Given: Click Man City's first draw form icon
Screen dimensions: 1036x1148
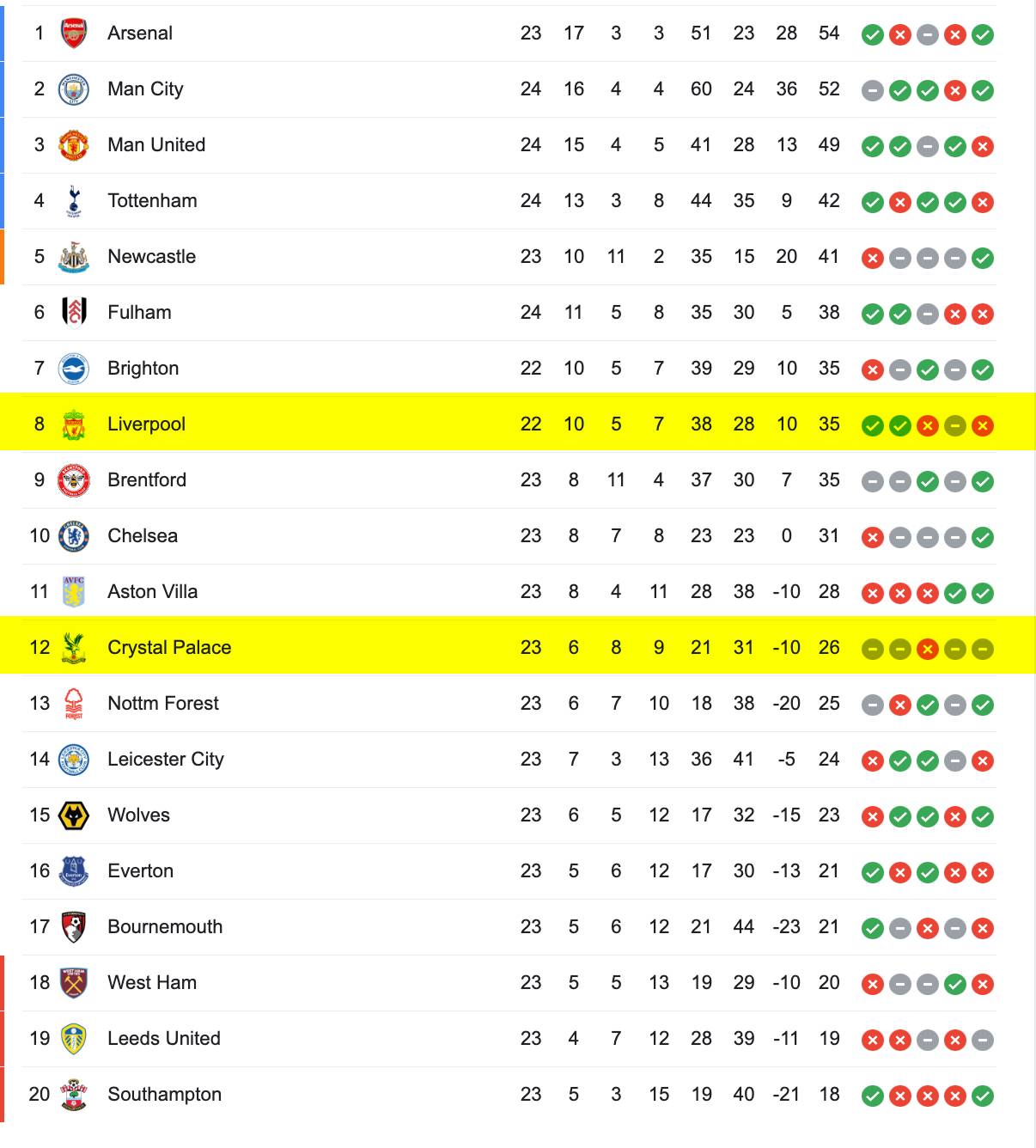Looking at the screenshot, I should (x=873, y=90).
